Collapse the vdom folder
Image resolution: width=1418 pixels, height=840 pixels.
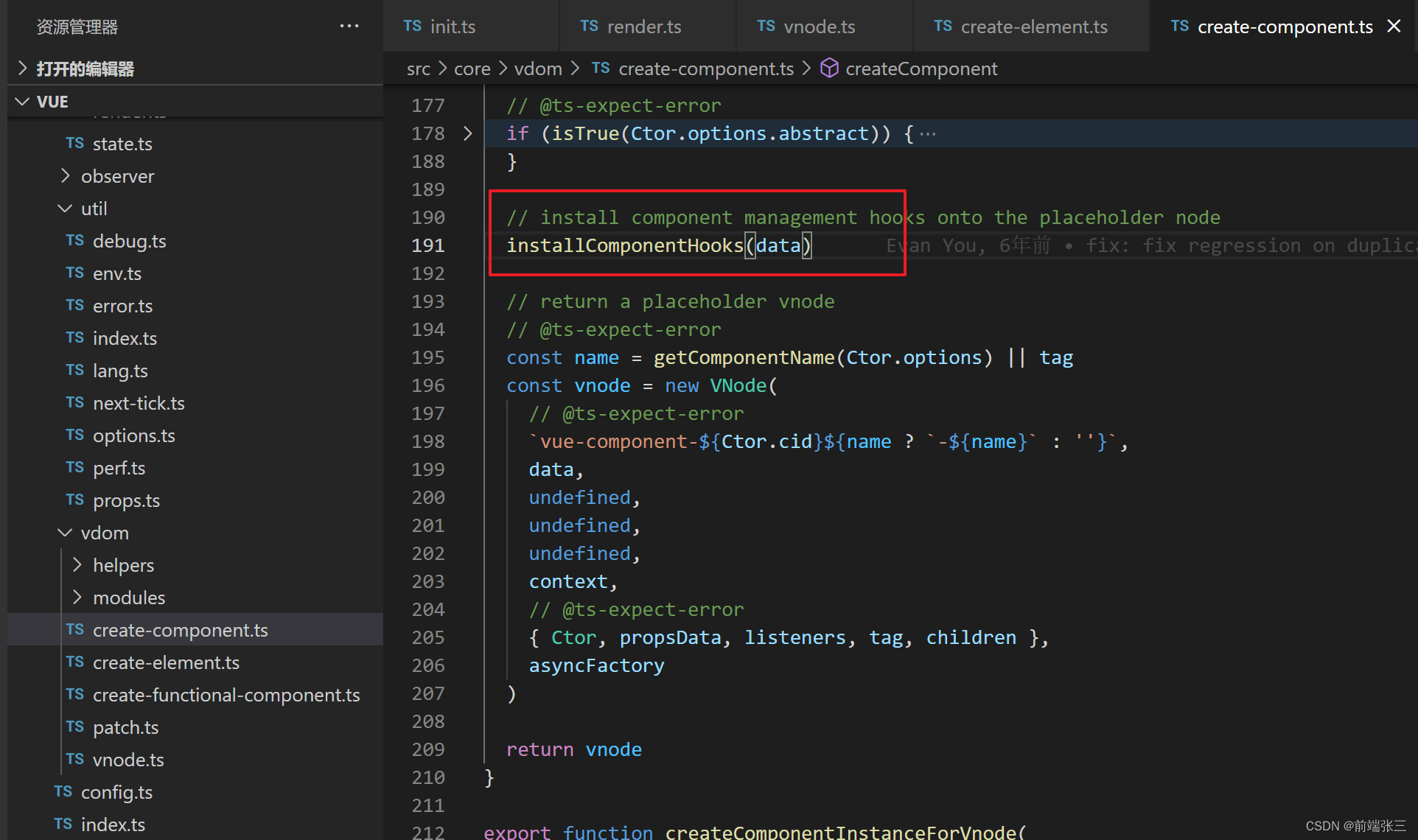click(x=195, y=533)
